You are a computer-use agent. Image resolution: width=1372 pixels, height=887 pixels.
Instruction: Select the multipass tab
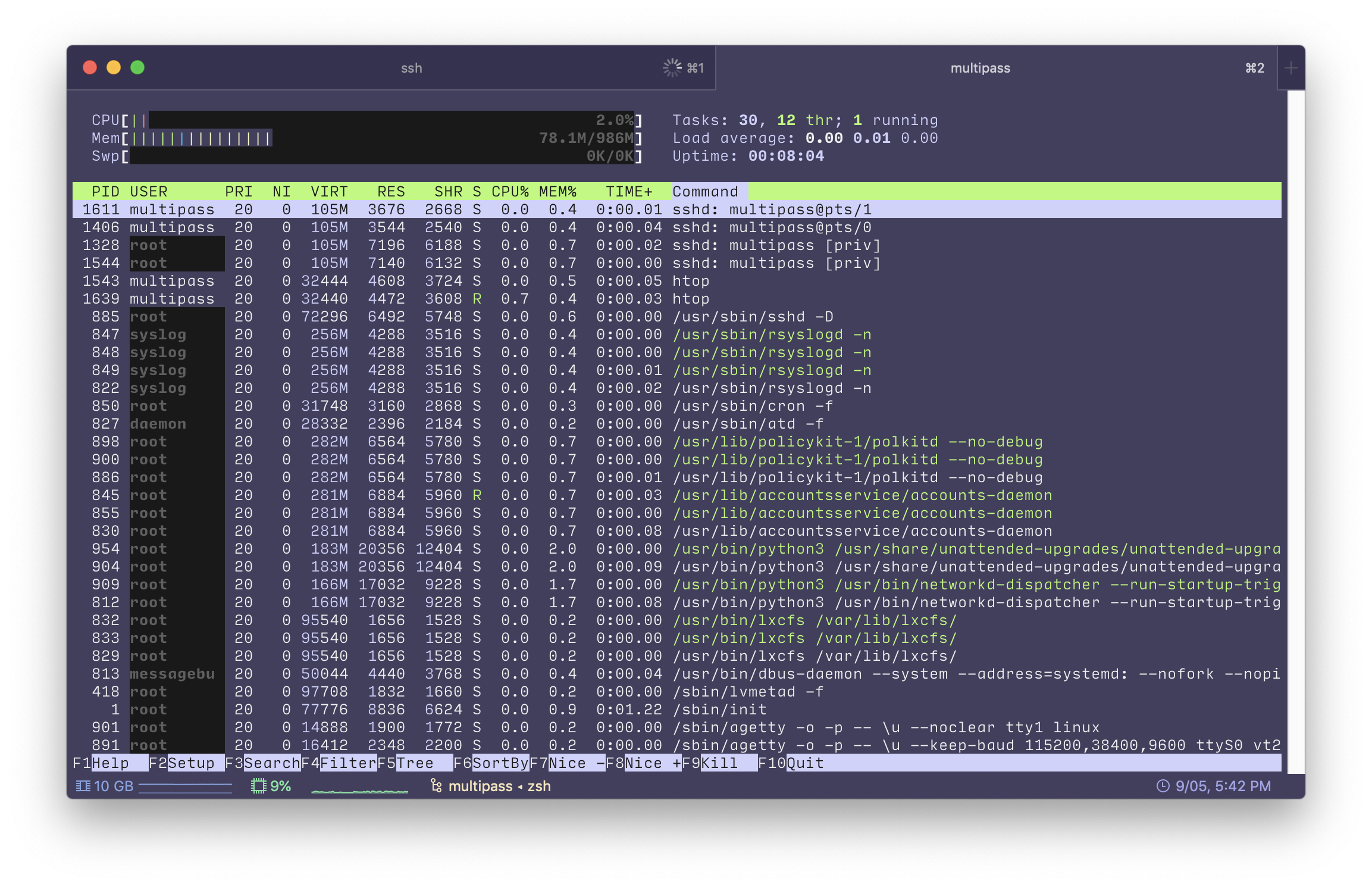click(x=980, y=68)
